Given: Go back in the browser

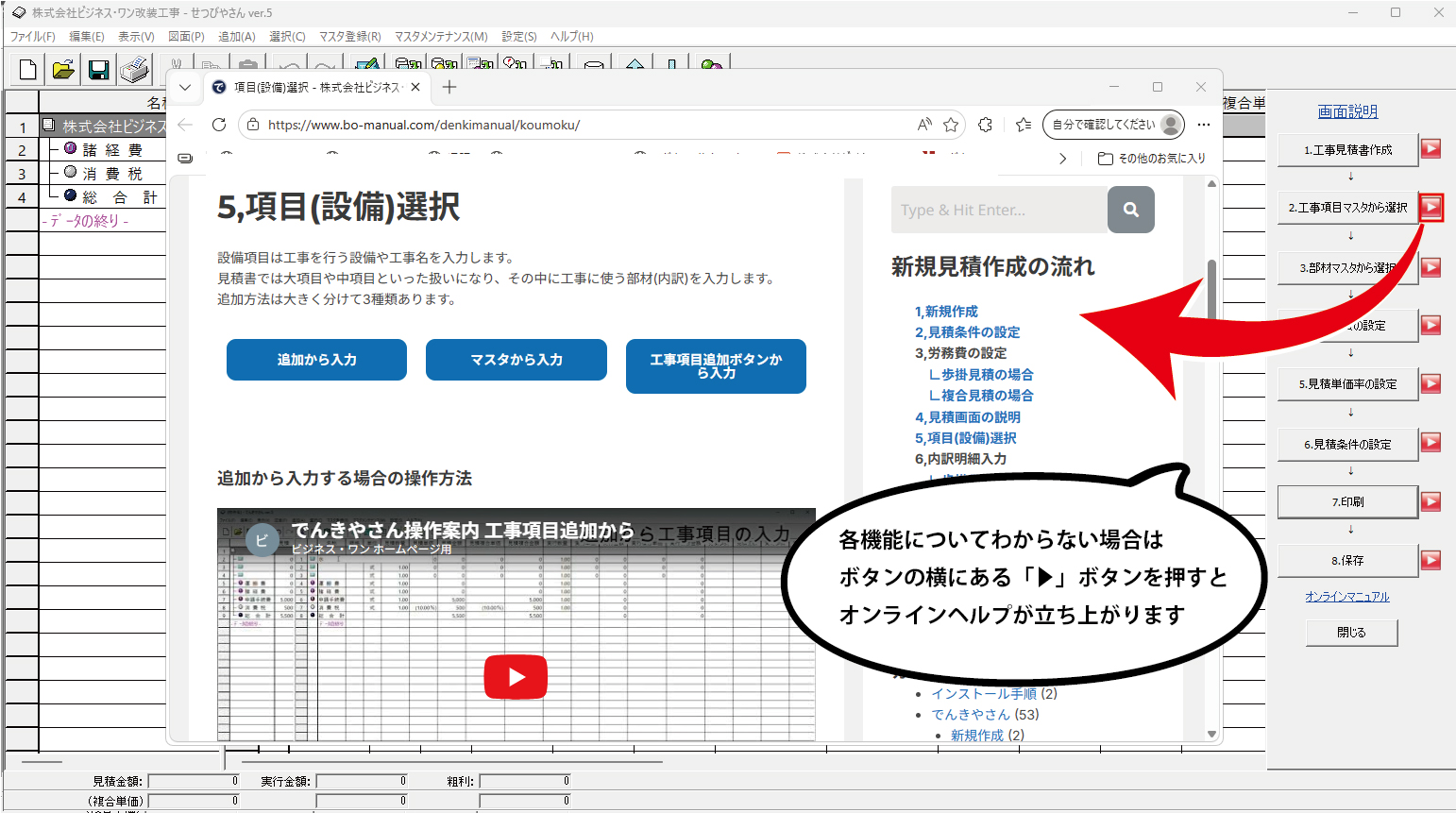Looking at the screenshot, I should [185, 125].
